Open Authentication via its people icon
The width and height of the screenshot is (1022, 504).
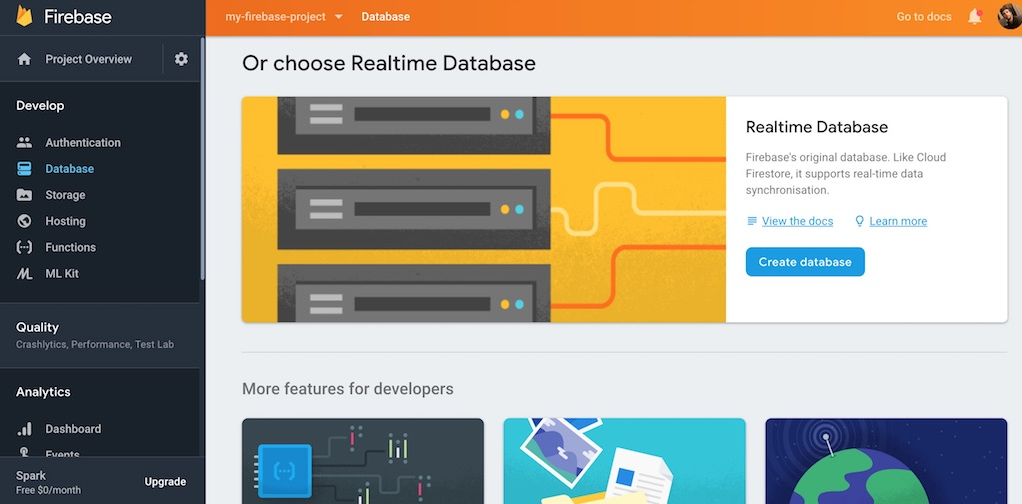pyautogui.click(x=24, y=142)
